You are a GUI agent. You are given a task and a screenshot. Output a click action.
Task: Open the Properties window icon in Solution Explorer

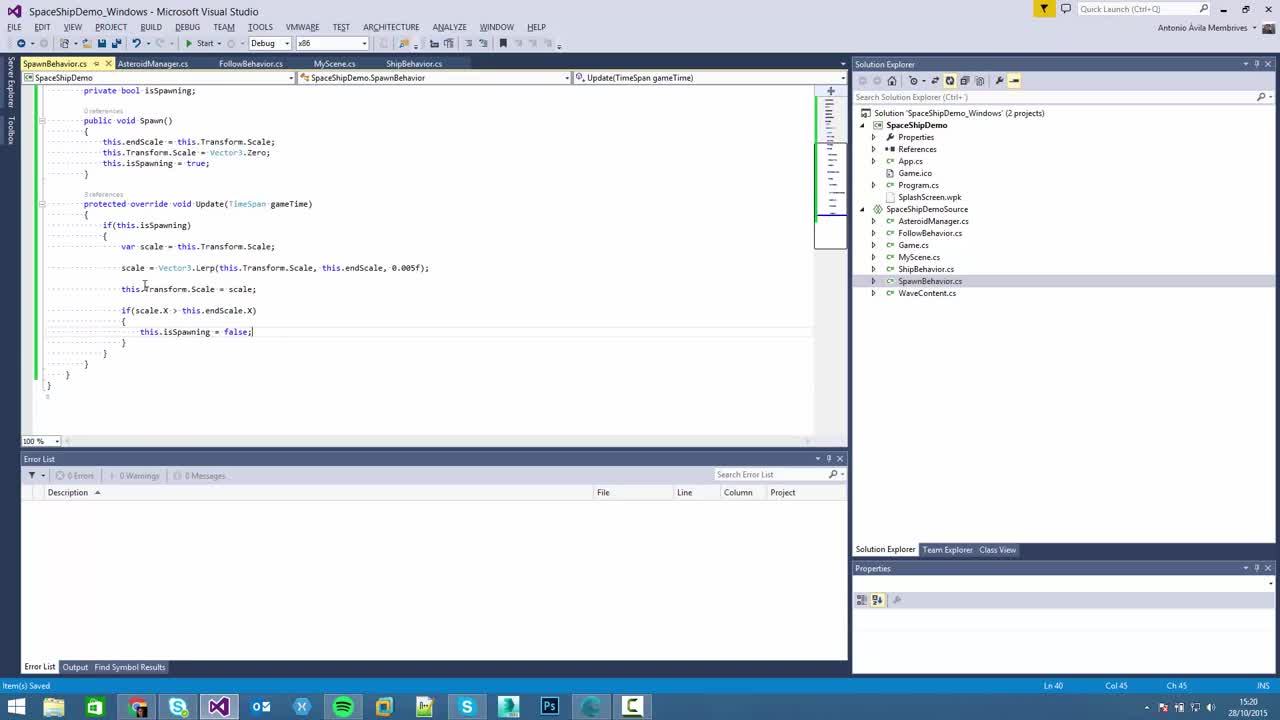[x=1000, y=80]
